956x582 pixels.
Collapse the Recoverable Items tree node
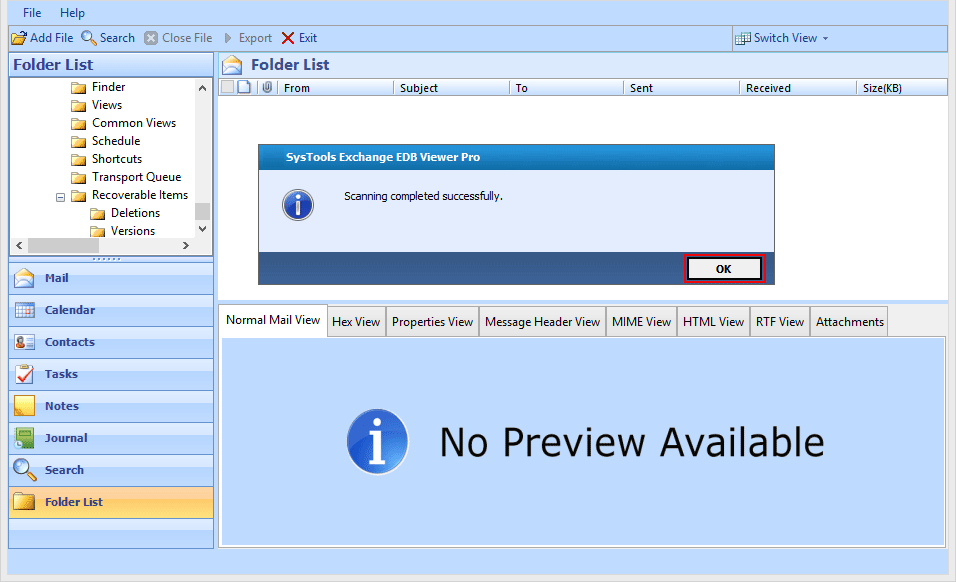point(60,197)
